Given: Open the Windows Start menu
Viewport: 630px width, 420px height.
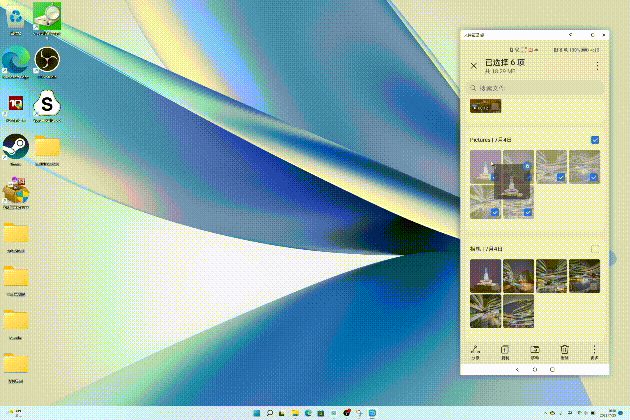Looking at the screenshot, I should point(254,412).
